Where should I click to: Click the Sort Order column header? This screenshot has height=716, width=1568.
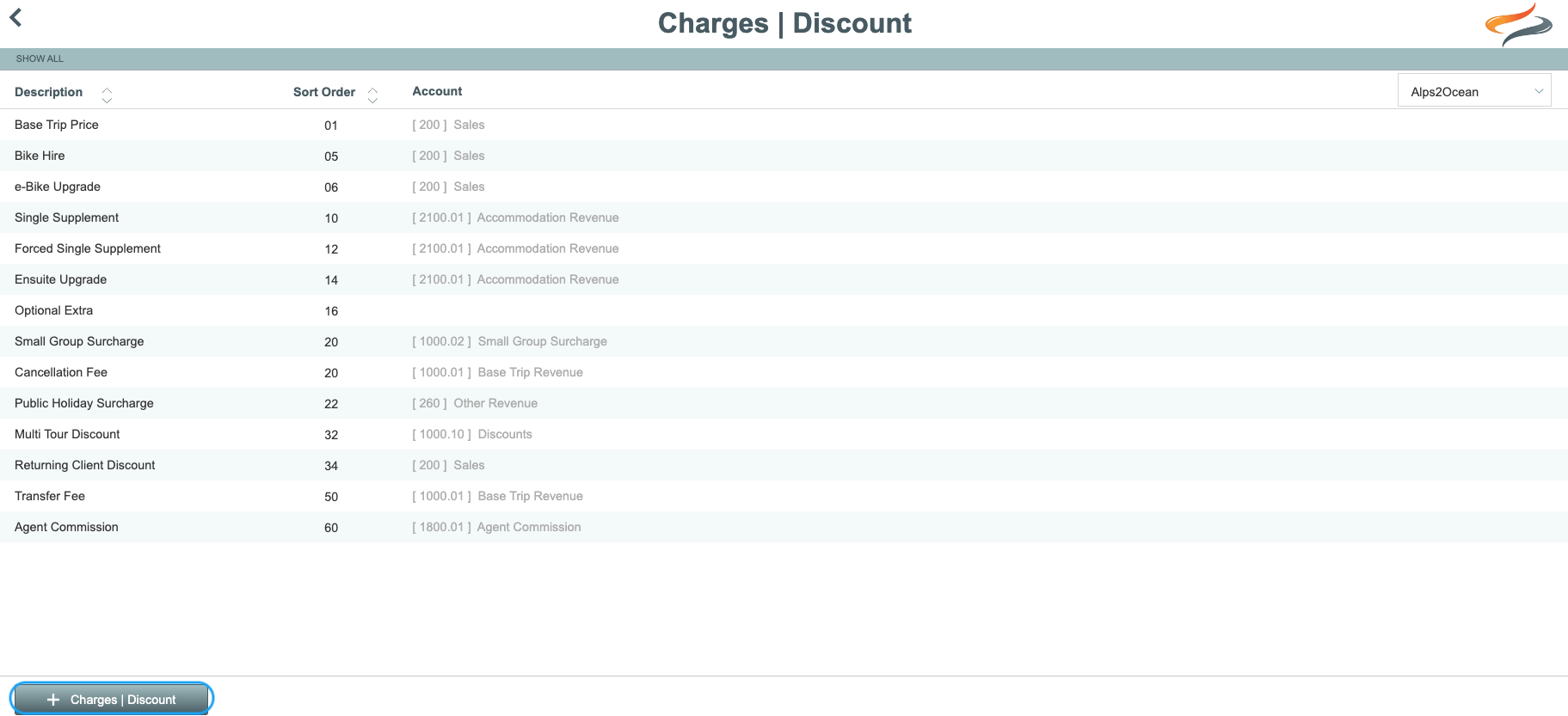click(x=324, y=92)
